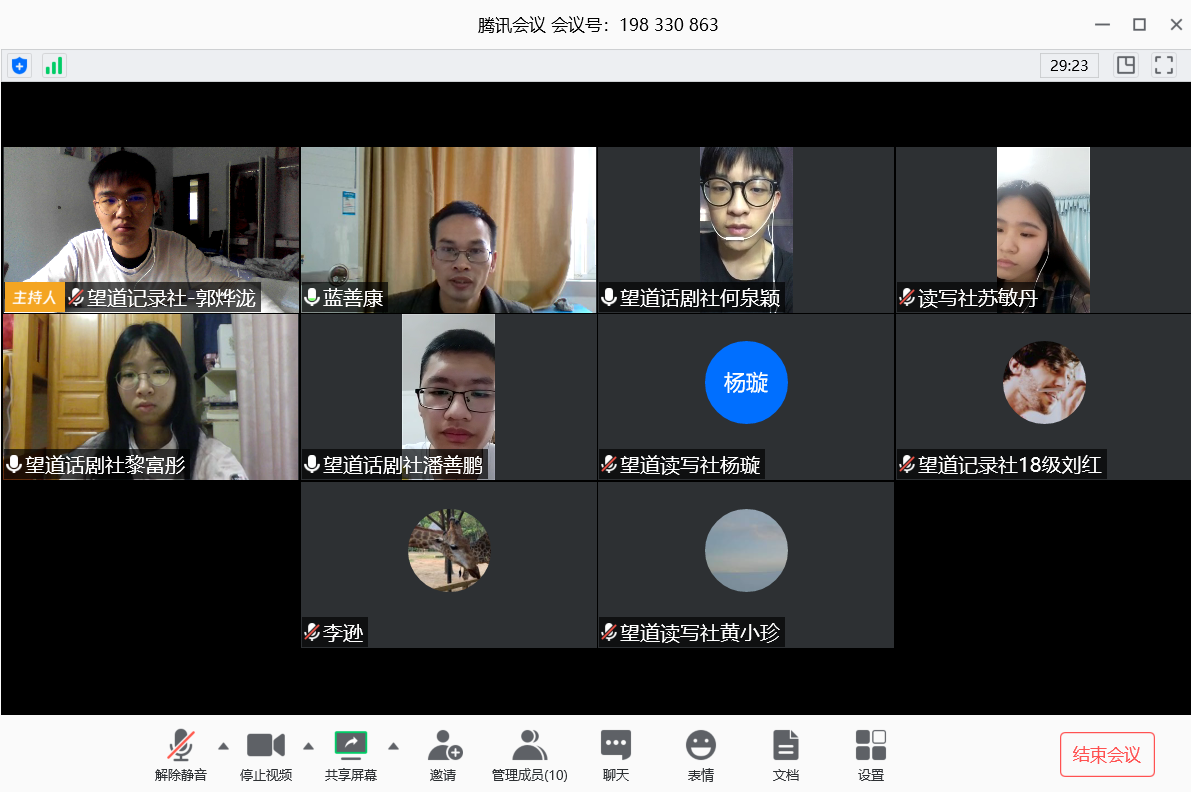Minimize the 腾讯会议 window
Screen dimensions: 1191x792
[x=1102, y=25]
